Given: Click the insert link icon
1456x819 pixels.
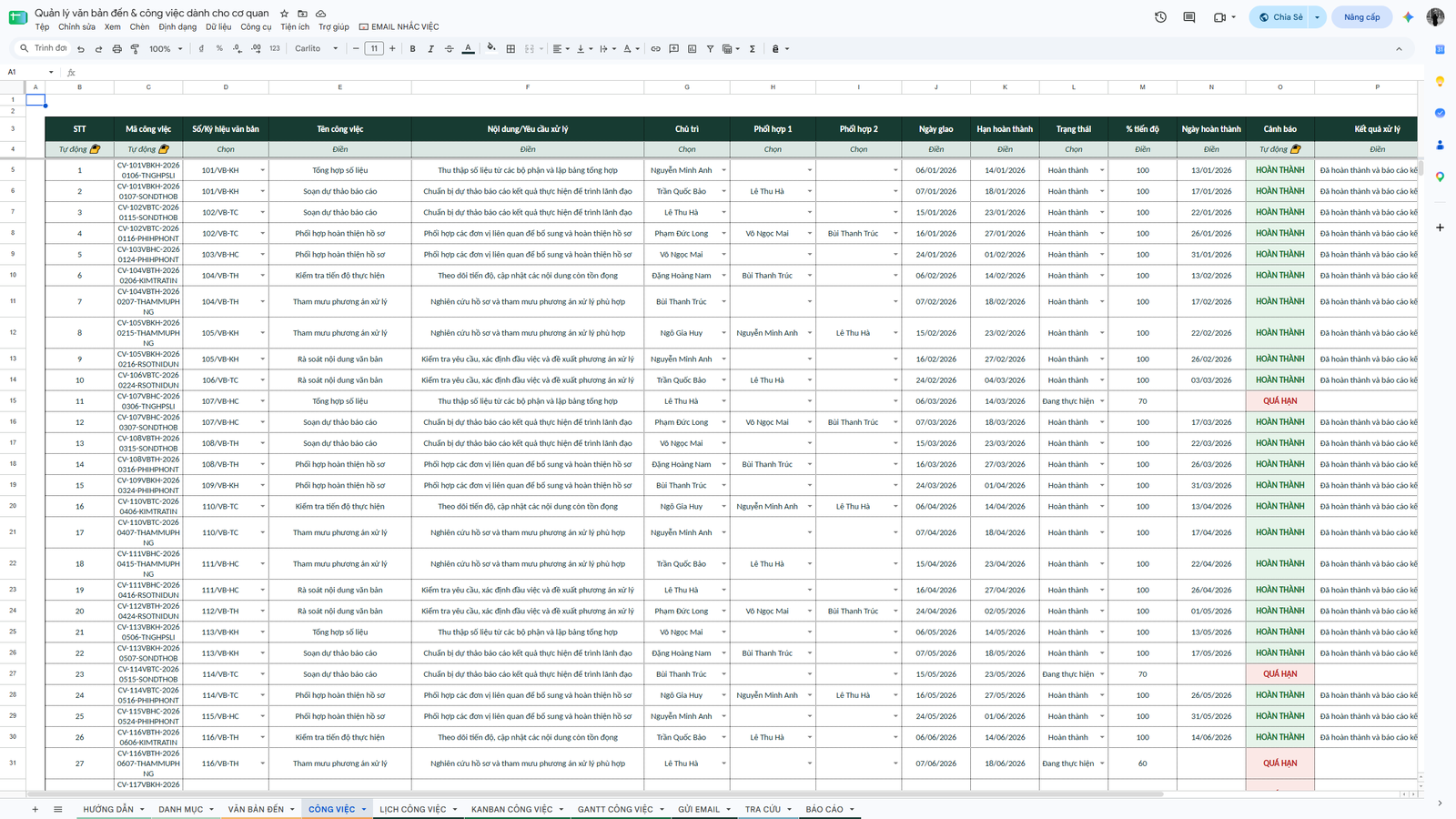Looking at the screenshot, I should coord(655,49).
